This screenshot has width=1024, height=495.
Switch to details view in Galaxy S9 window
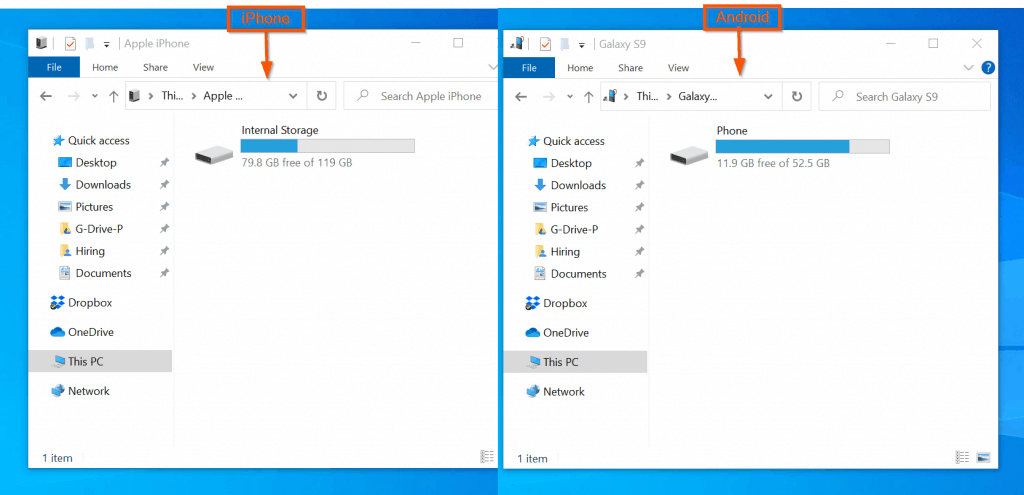click(963, 456)
